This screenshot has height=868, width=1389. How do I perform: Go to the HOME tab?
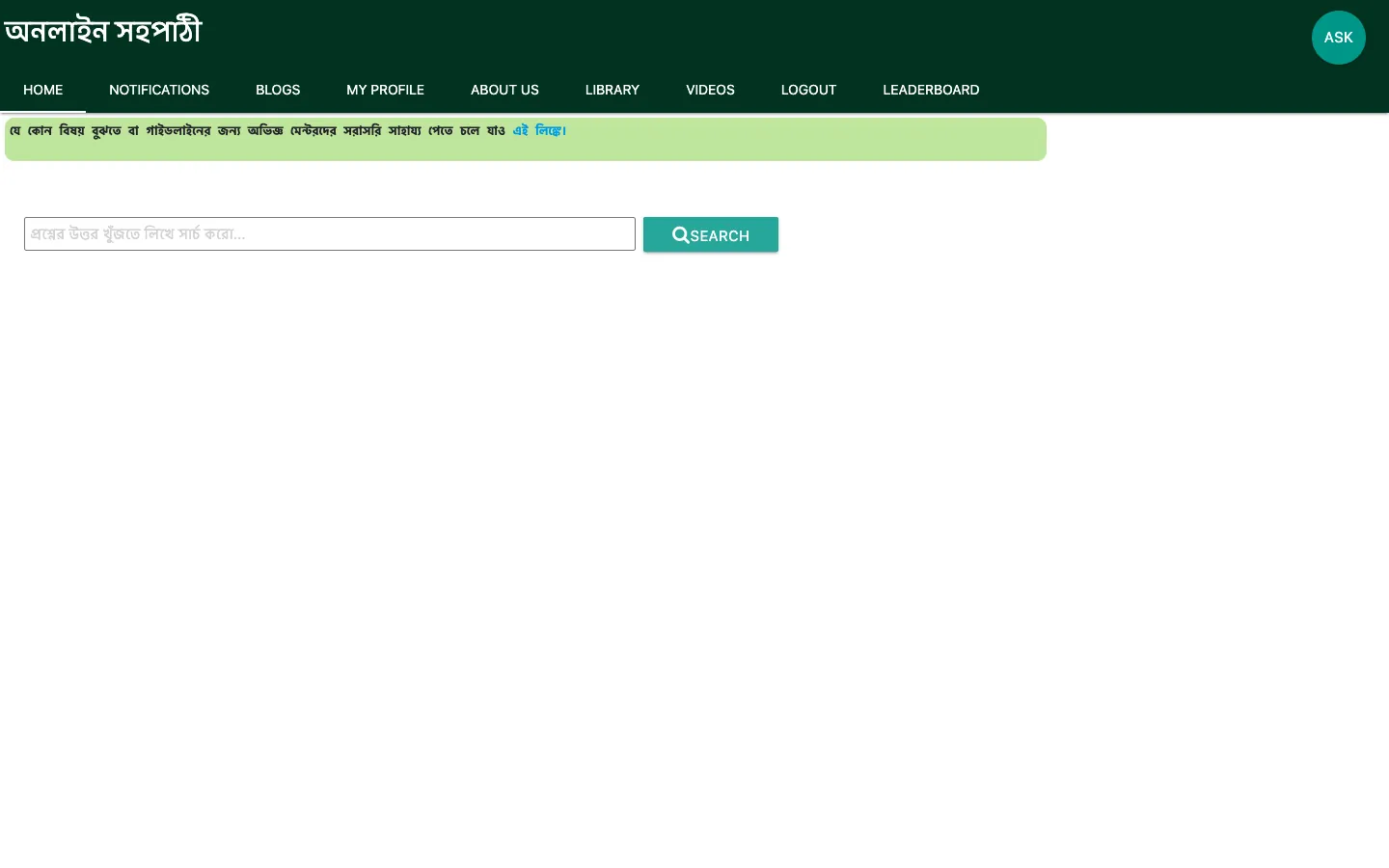(x=43, y=90)
